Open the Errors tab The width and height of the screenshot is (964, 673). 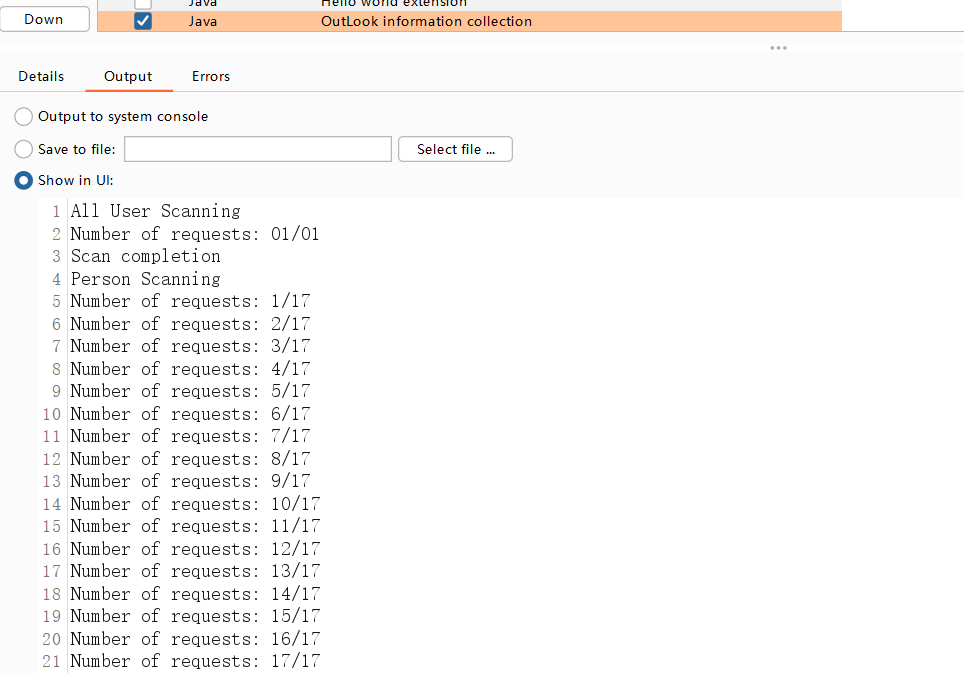point(211,76)
